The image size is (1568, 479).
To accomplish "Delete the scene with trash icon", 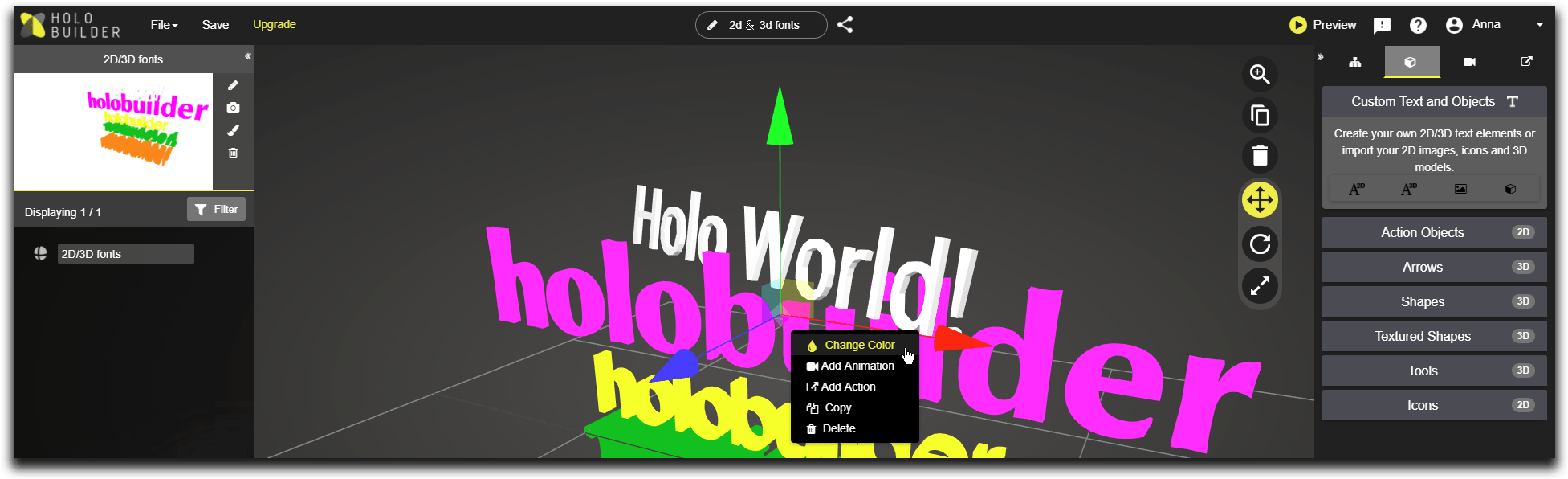I will 233,153.
